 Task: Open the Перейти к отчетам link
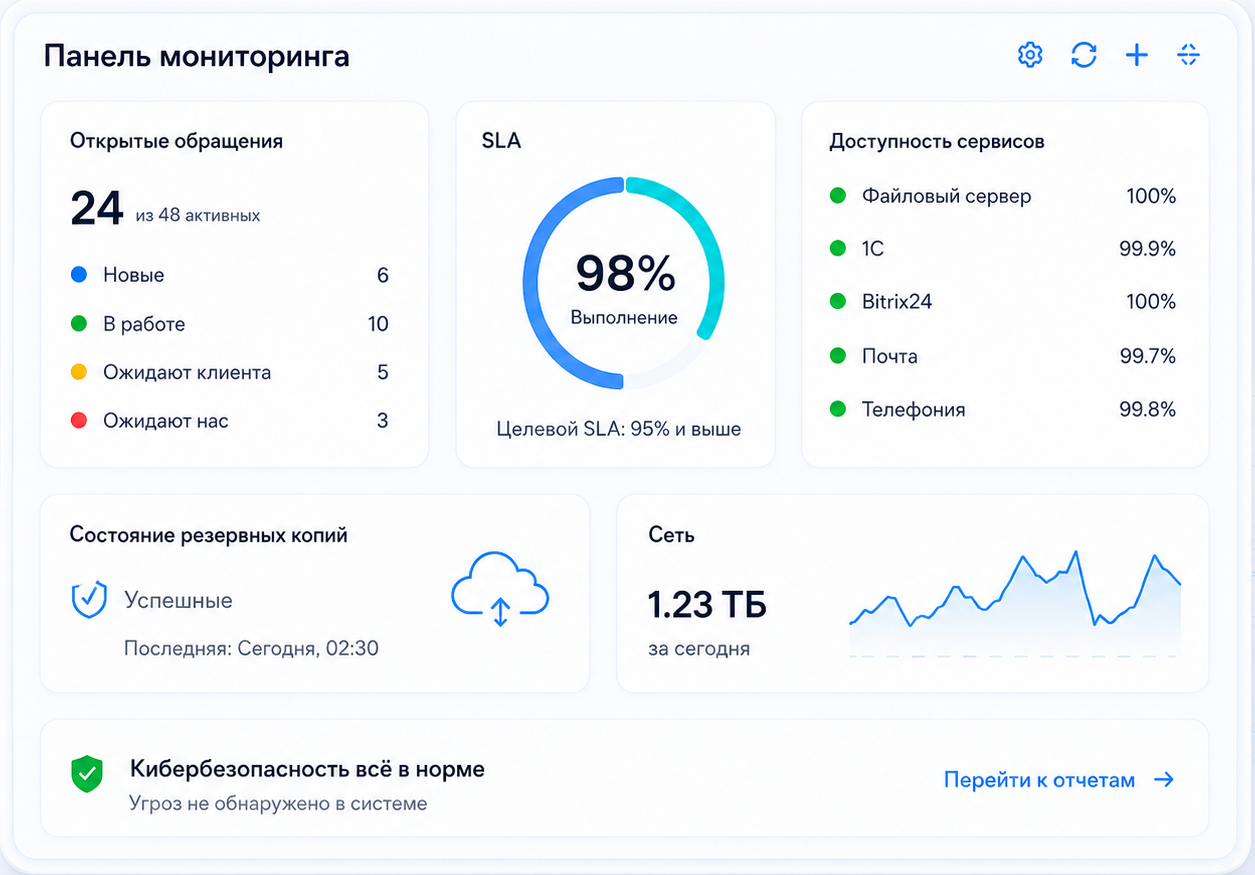click(1059, 780)
